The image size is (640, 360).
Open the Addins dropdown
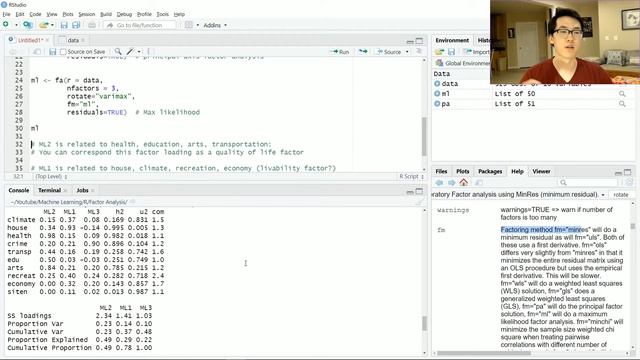point(215,25)
